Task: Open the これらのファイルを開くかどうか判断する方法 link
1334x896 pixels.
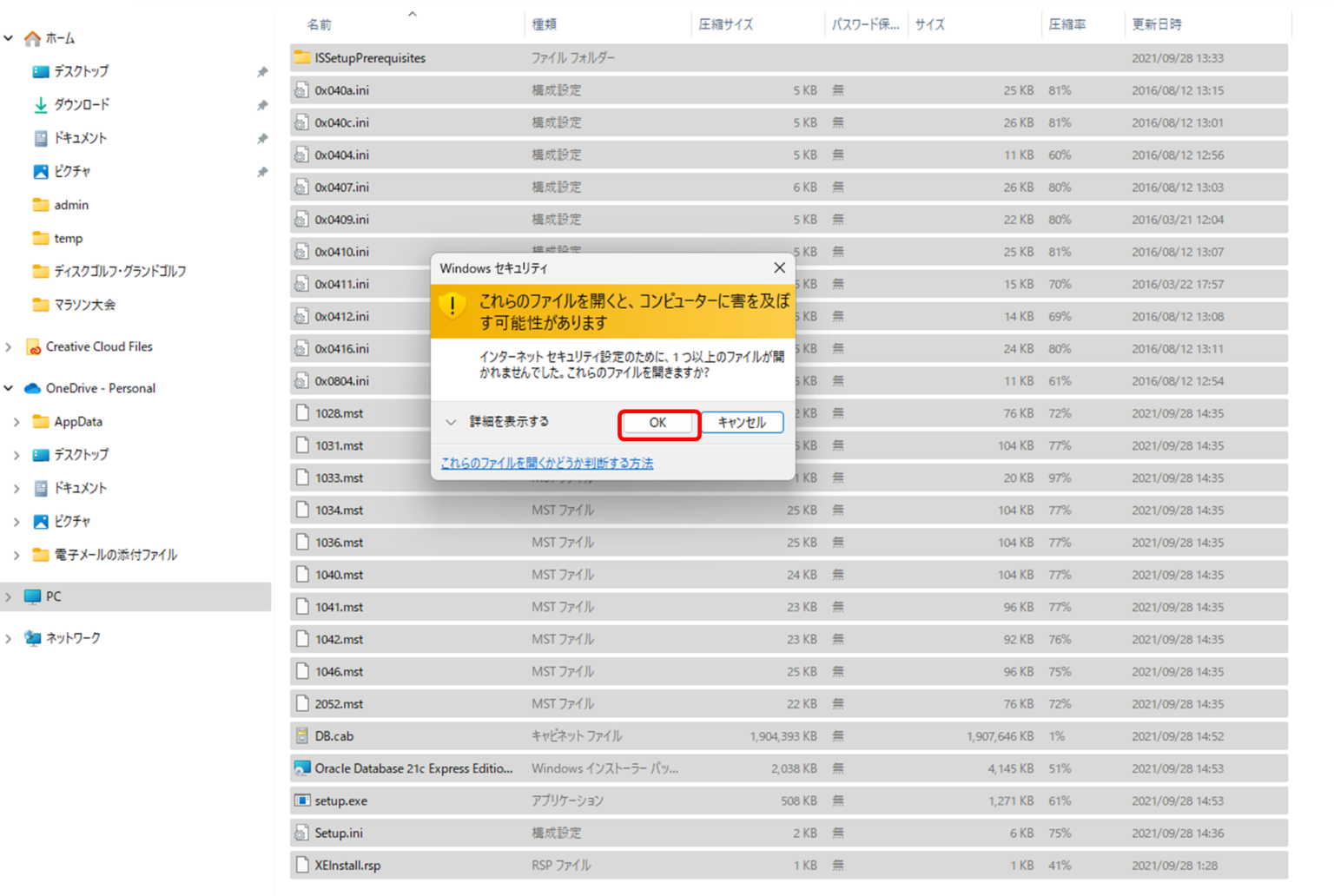Action: 546,464
